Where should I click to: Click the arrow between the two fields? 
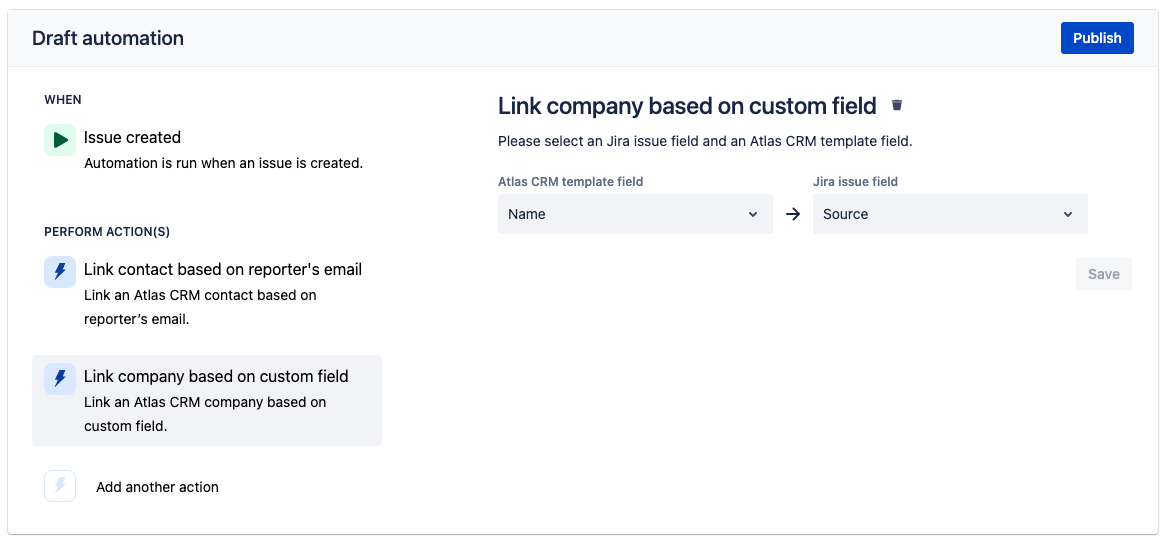coord(793,214)
